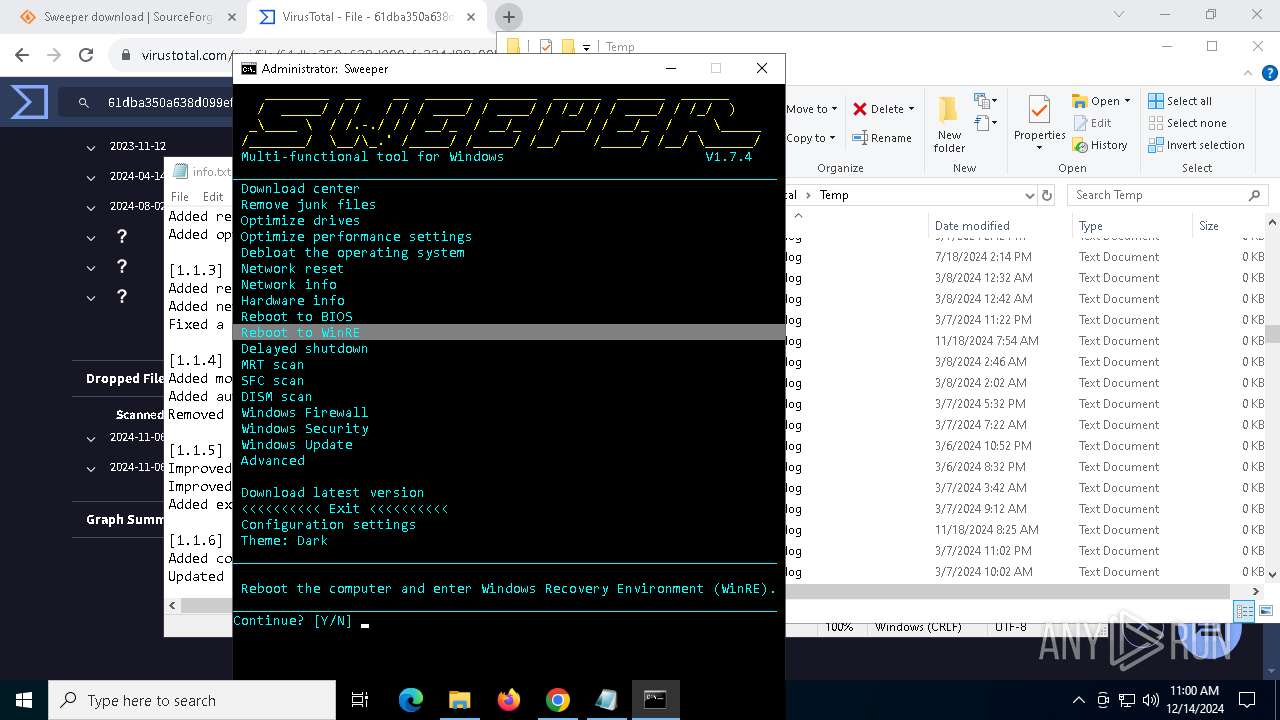This screenshot has height=720, width=1280.
Task: Switch to Chrome via the taskbar
Action: pyautogui.click(x=558, y=700)
